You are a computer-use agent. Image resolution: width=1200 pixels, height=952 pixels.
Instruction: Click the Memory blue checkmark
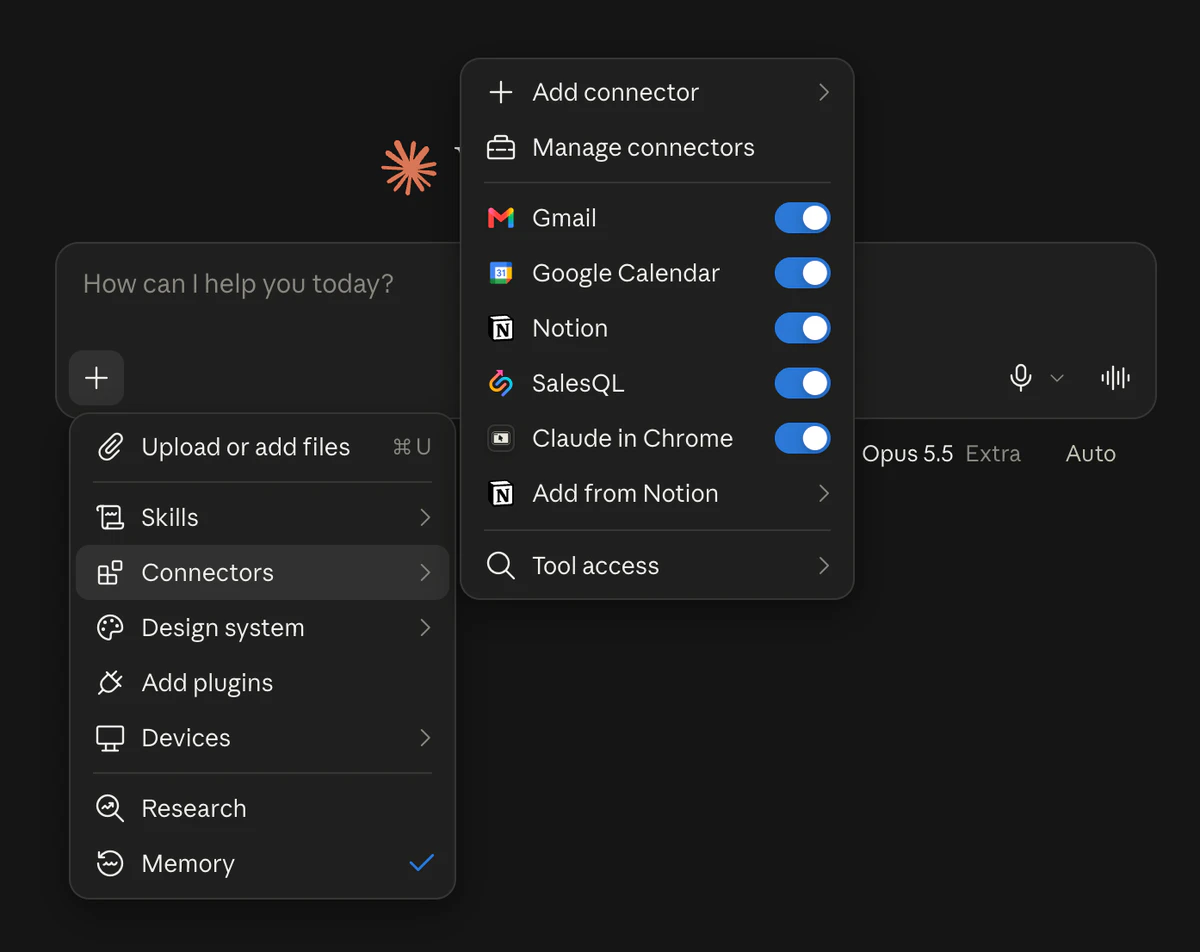click(x=422, y=863)
